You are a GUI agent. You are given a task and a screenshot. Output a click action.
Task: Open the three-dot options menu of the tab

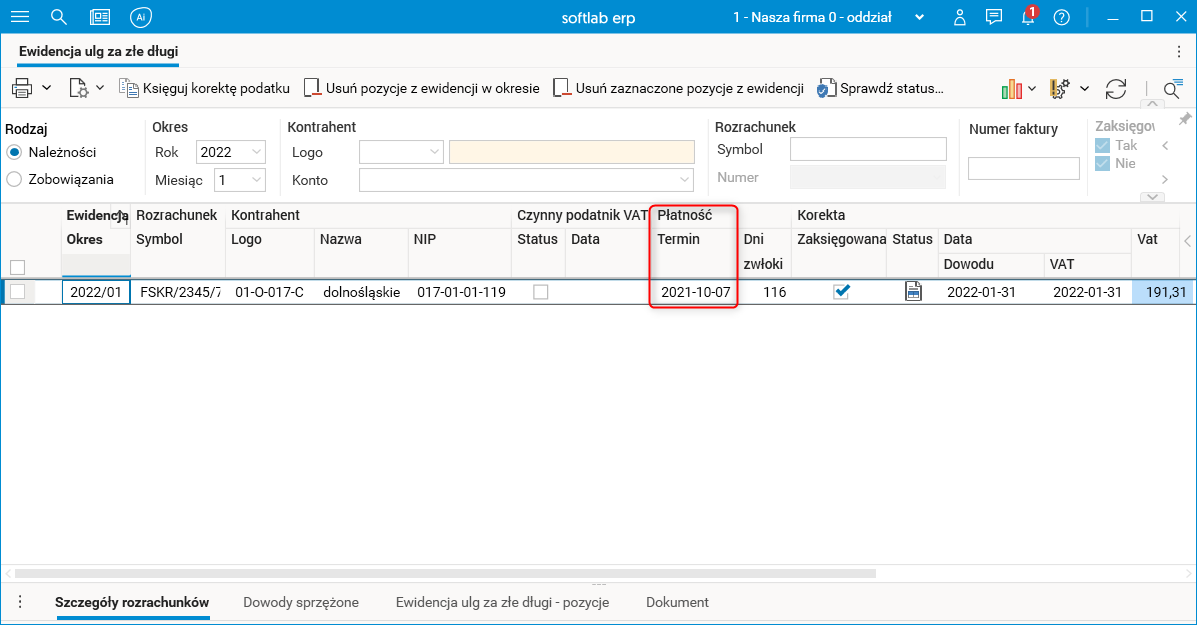tap(1179, 52)
